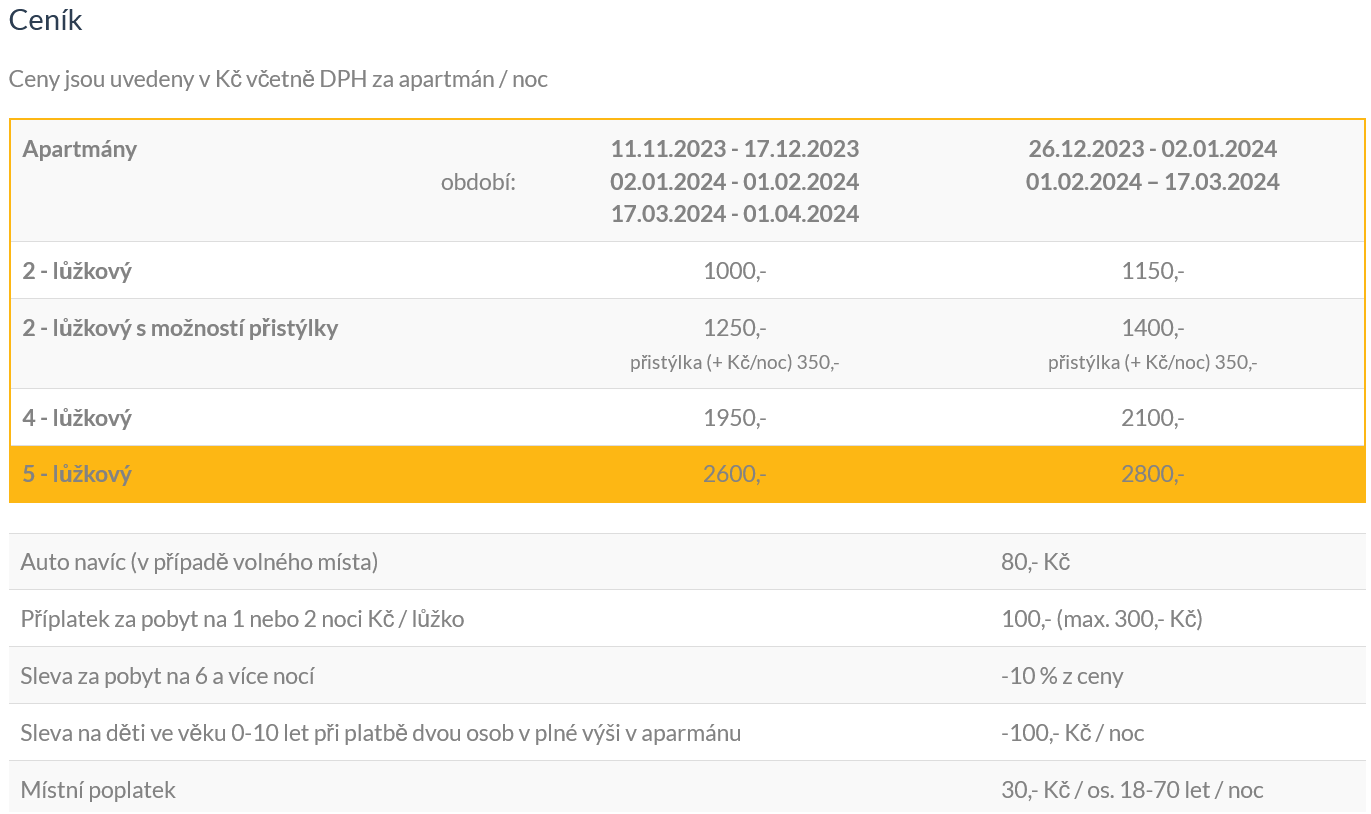Click the Apartmány column header
The width and height of the screenshot is (1371, 814).
coord(80,149)
